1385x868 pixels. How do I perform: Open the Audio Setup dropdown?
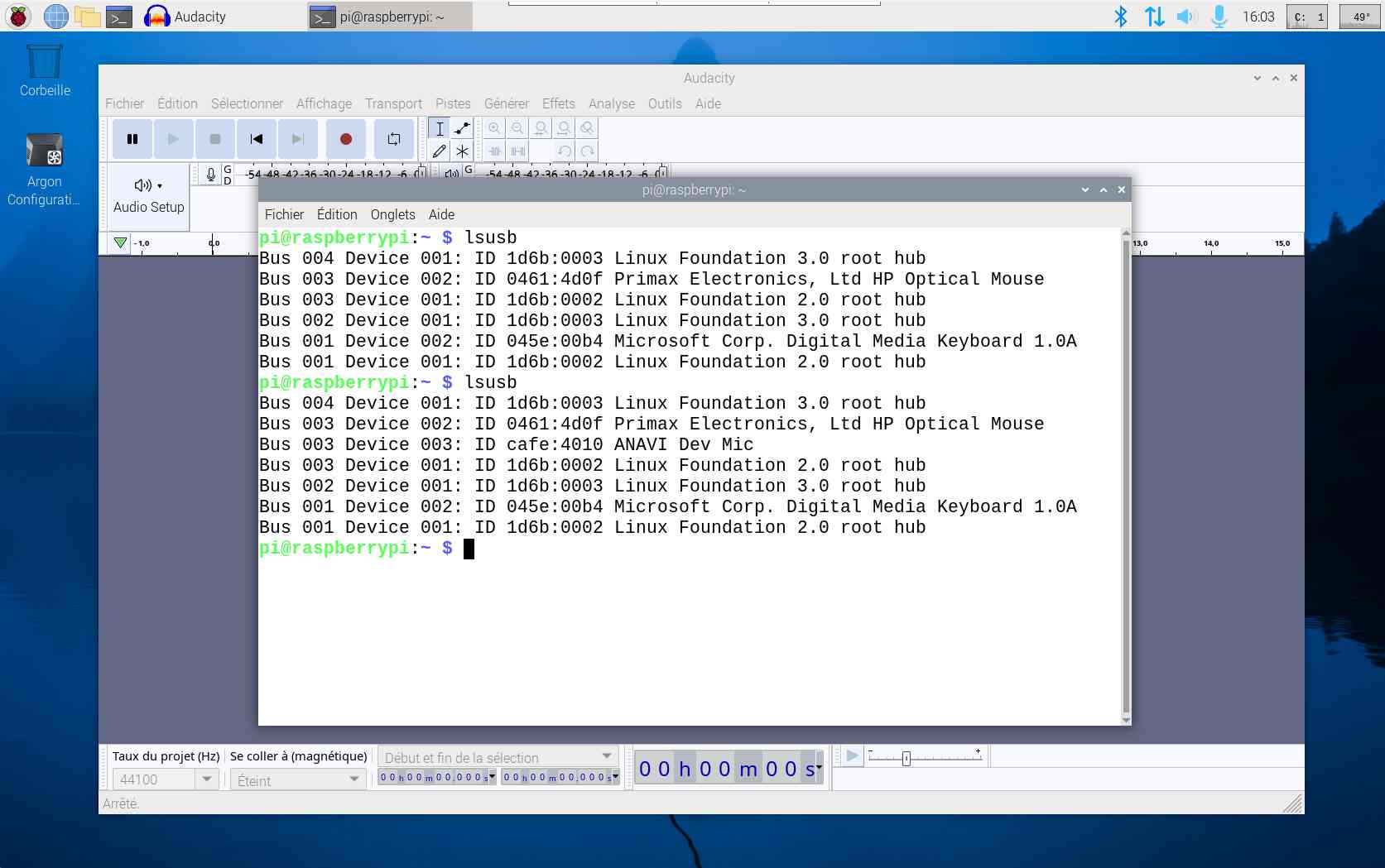tap(149, 196)
